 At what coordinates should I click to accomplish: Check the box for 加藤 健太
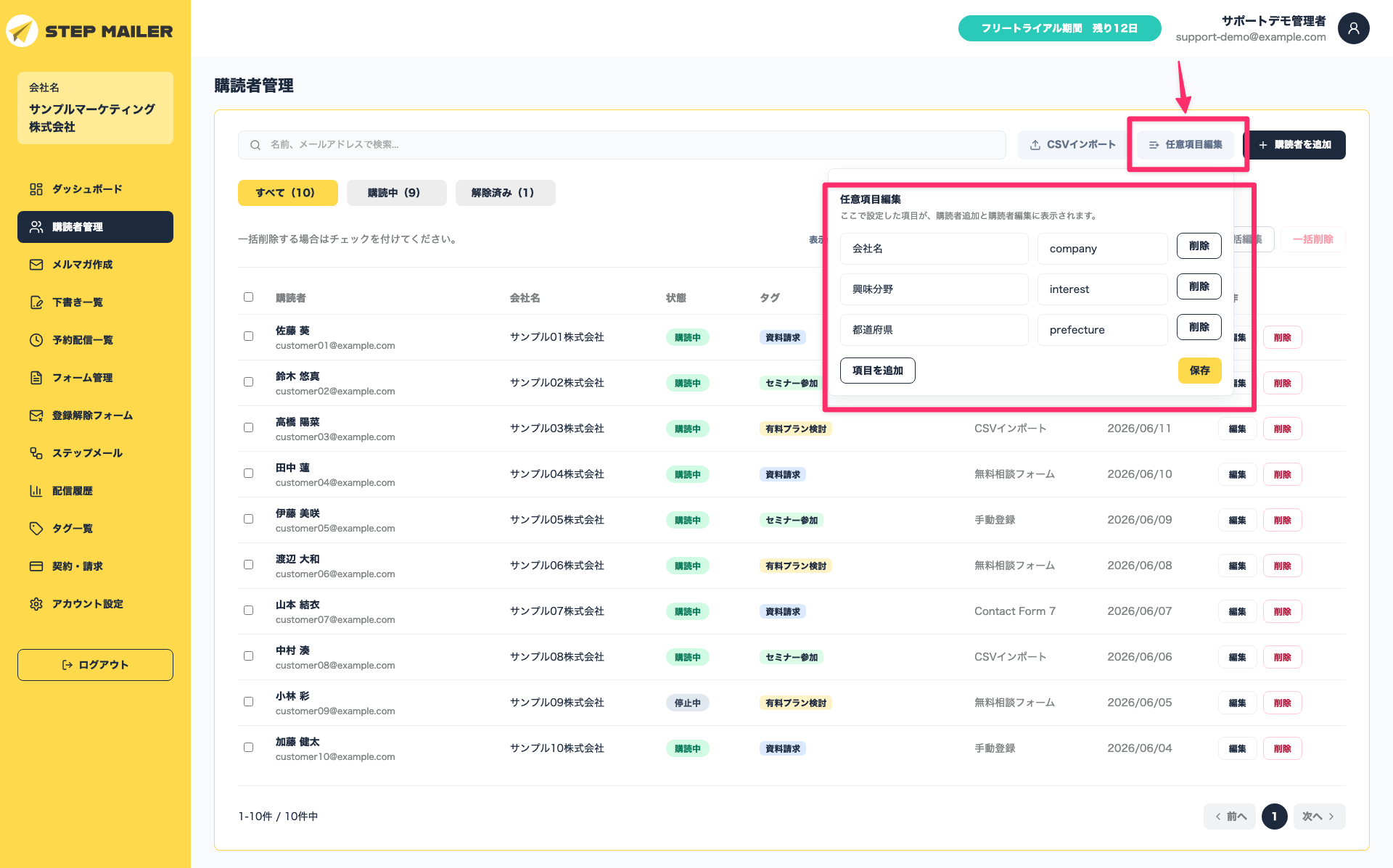click(248, 748)
